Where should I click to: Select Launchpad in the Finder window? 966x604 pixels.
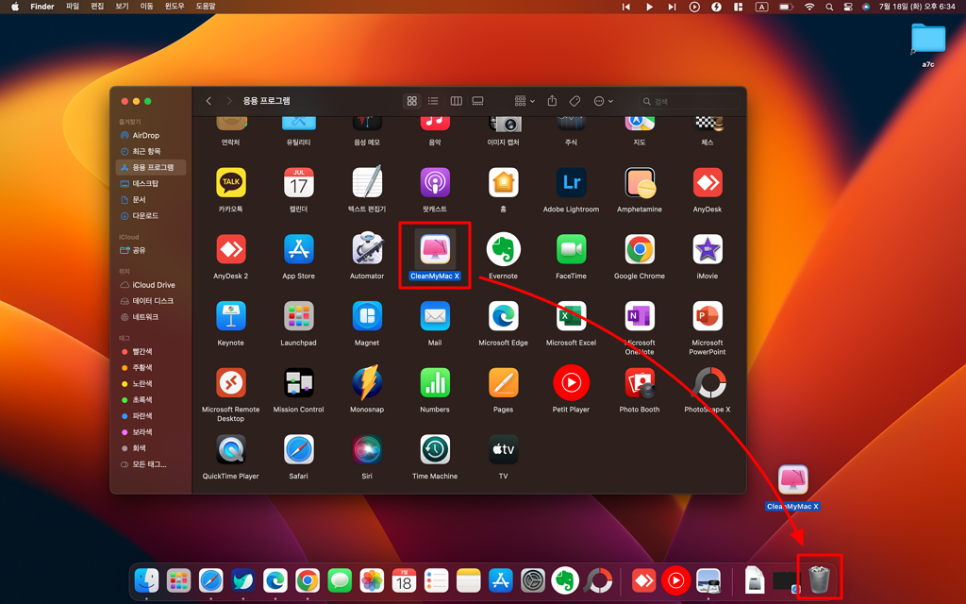pyautogui.click(x=299, y=316)
